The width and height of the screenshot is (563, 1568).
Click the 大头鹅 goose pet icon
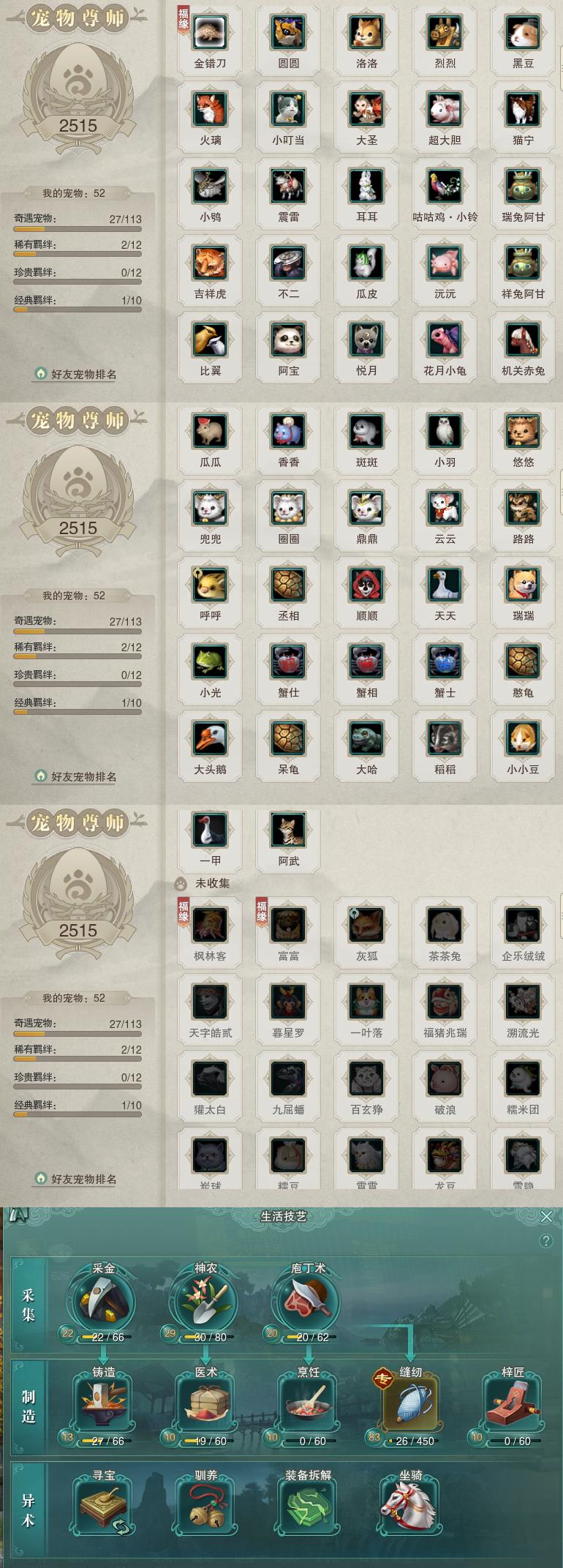pyautogui.click(x=210, y=738)
